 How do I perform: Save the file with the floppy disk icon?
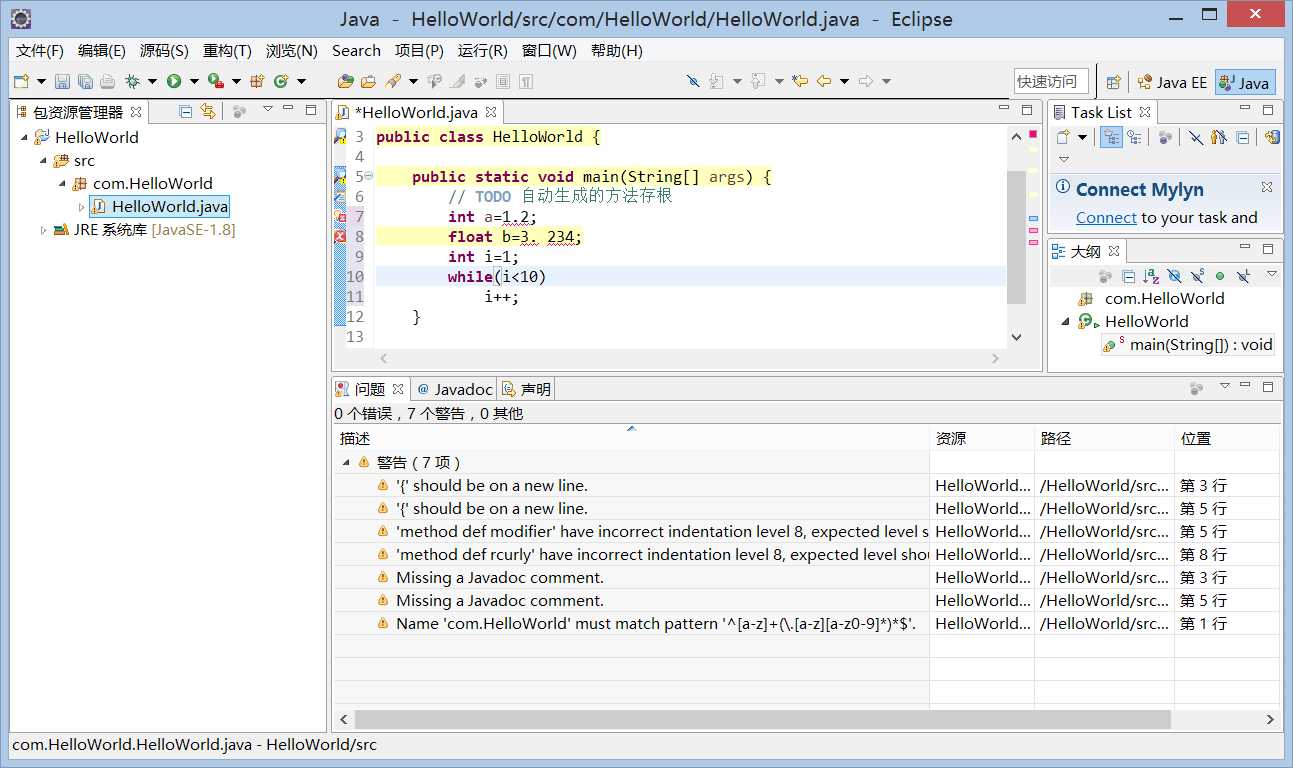click(x=62, y=81)
